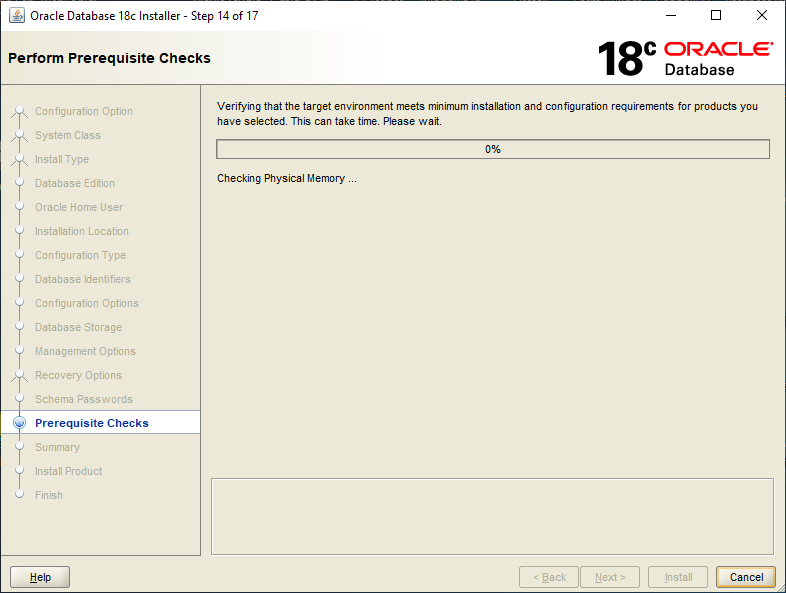Maximize the installer window
Viewport: 786px width, 593px height.
click(x=716, y=16)
